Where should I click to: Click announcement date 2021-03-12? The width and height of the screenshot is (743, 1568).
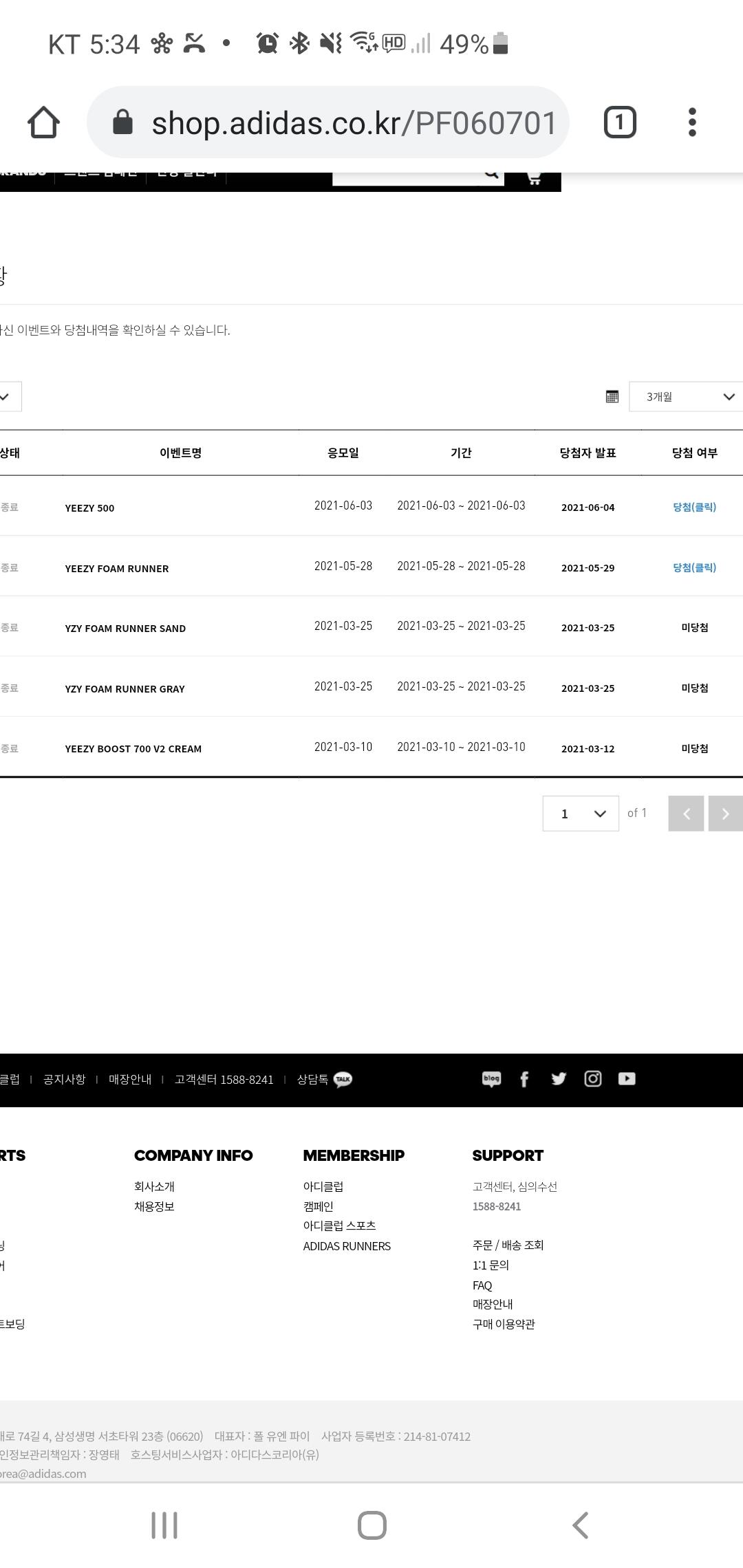click(588, 749)
